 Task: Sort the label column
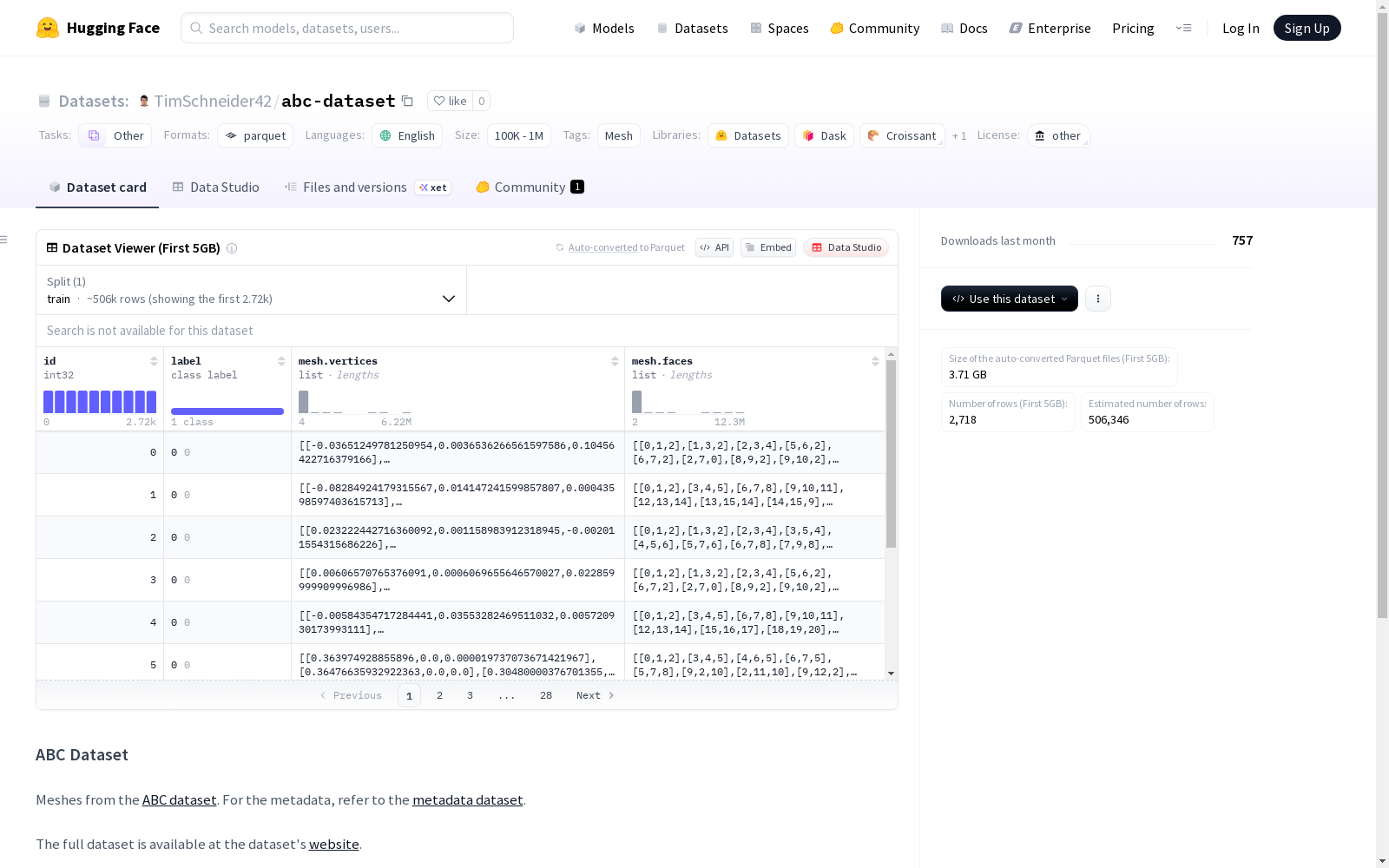[281, 361]
